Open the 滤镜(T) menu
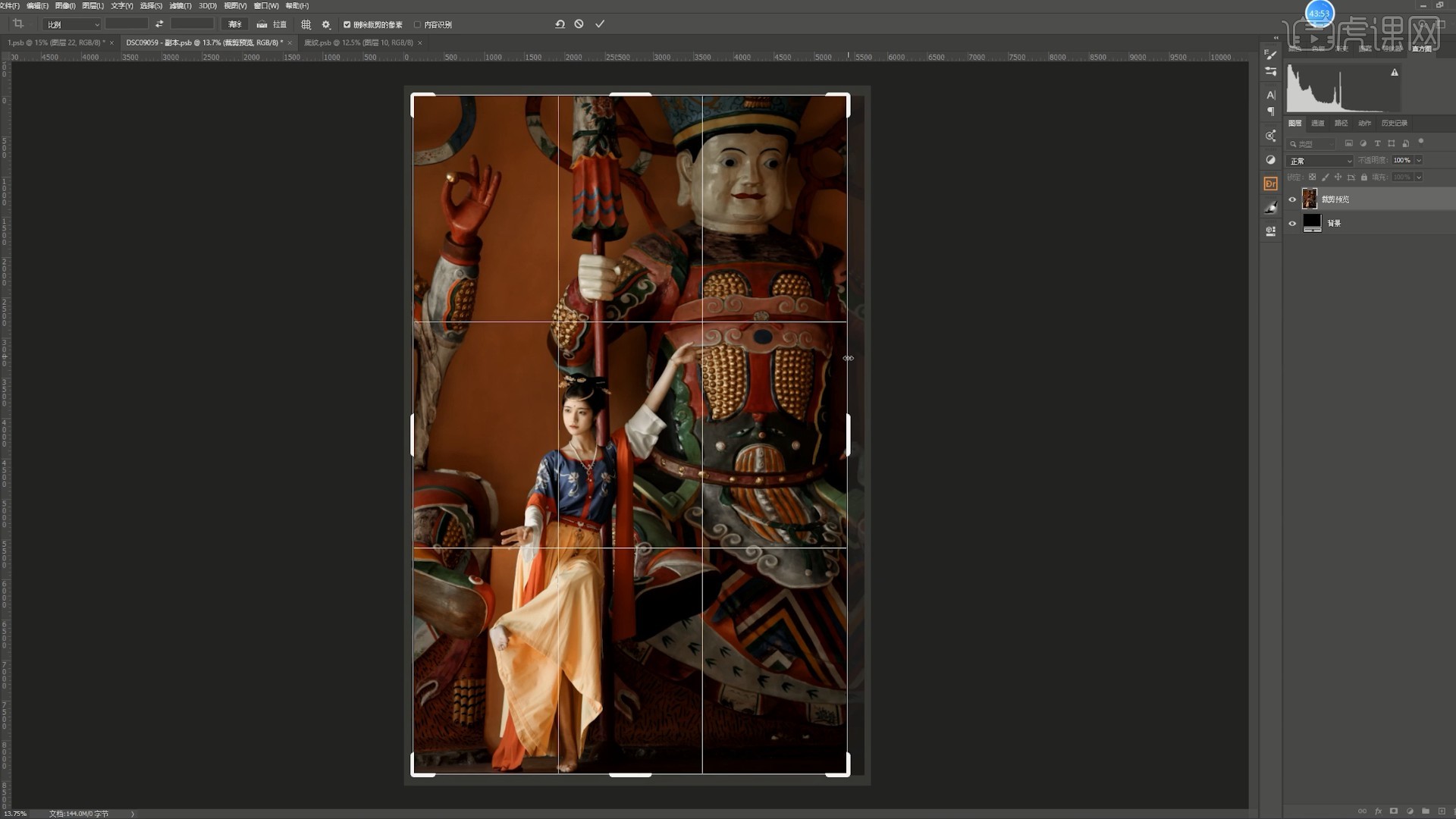 click(x=180, y=5)
